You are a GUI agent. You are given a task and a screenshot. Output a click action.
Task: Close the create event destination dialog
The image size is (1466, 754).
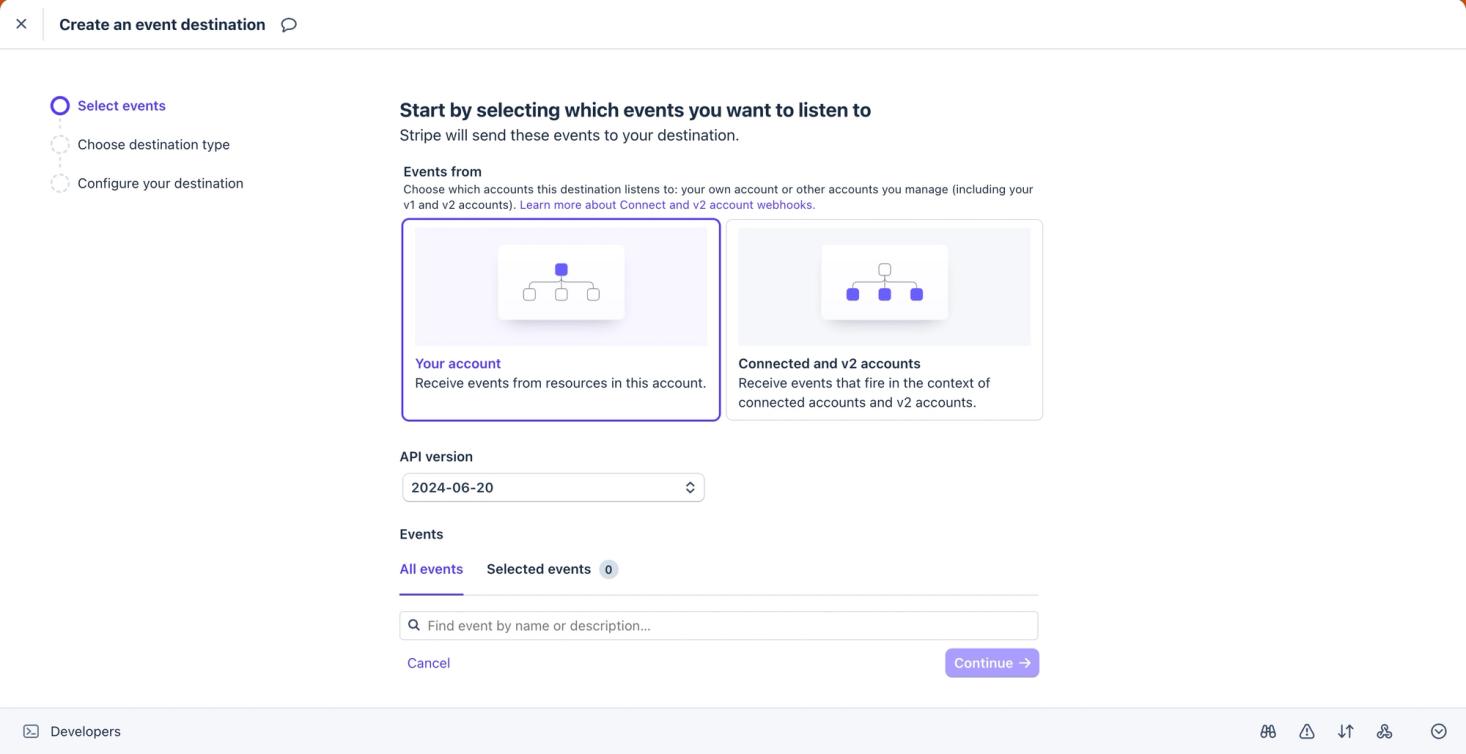[x=21, y=24]
